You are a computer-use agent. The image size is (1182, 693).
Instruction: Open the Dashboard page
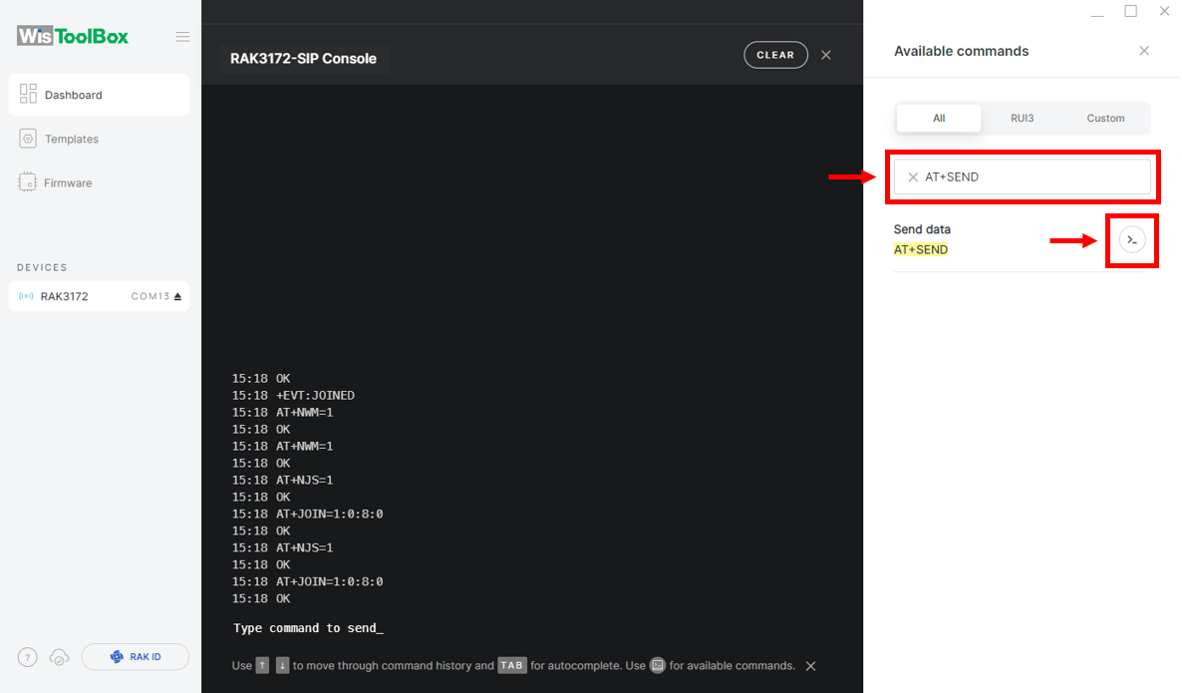click(x=99, y=95)
